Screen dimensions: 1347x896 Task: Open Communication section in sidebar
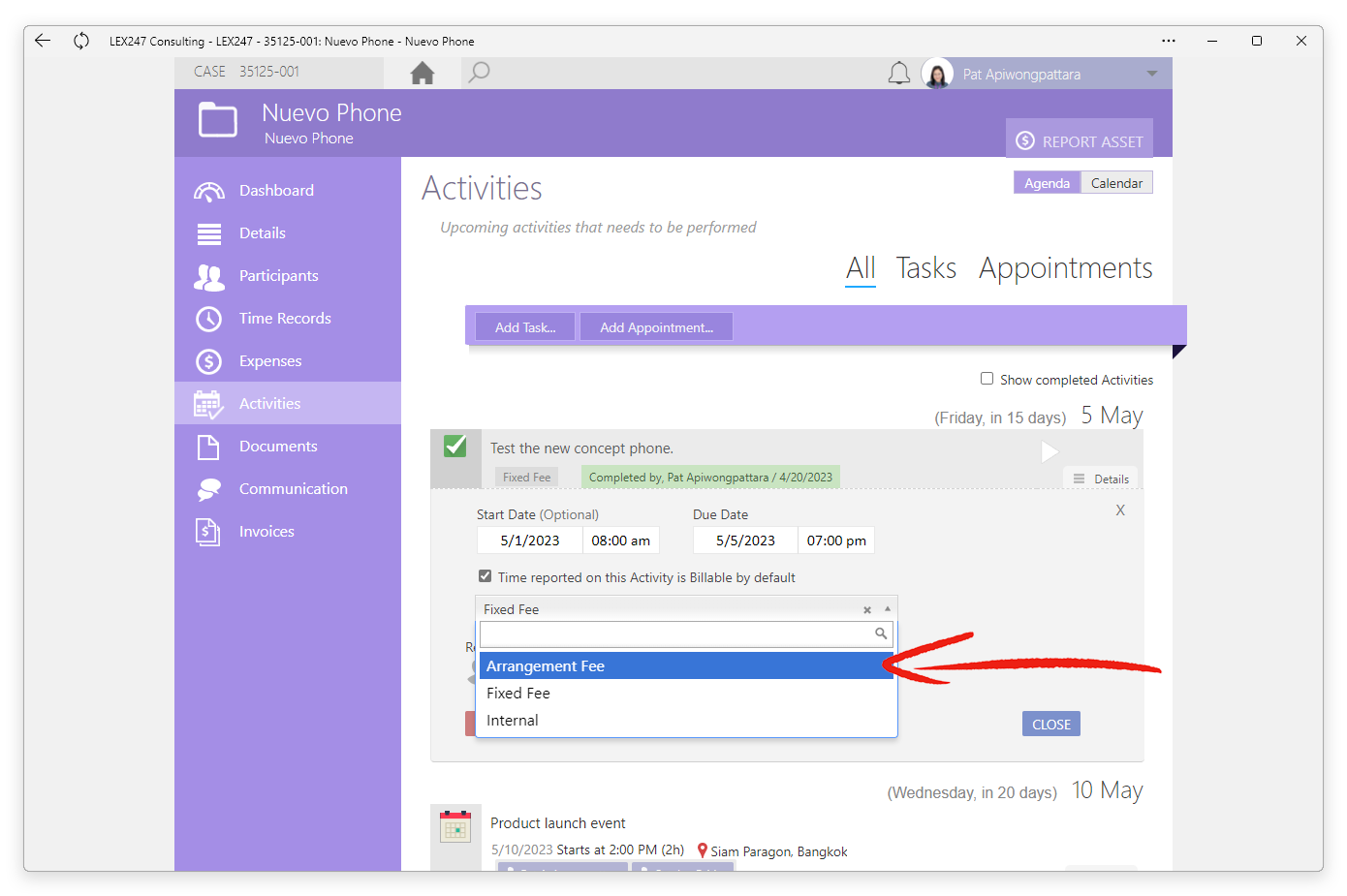point(288,489)
